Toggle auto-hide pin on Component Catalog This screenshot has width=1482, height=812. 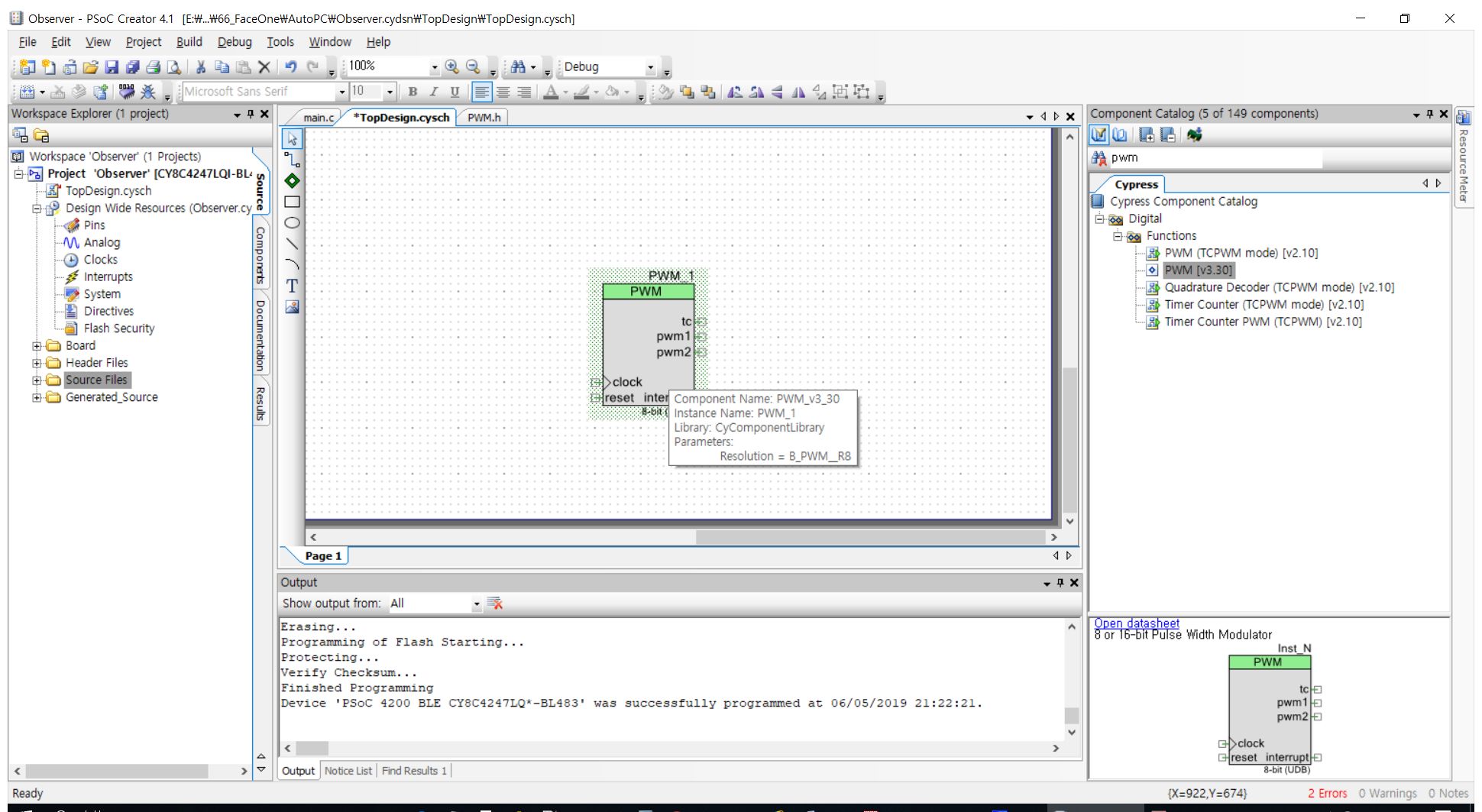[1430, 114]
